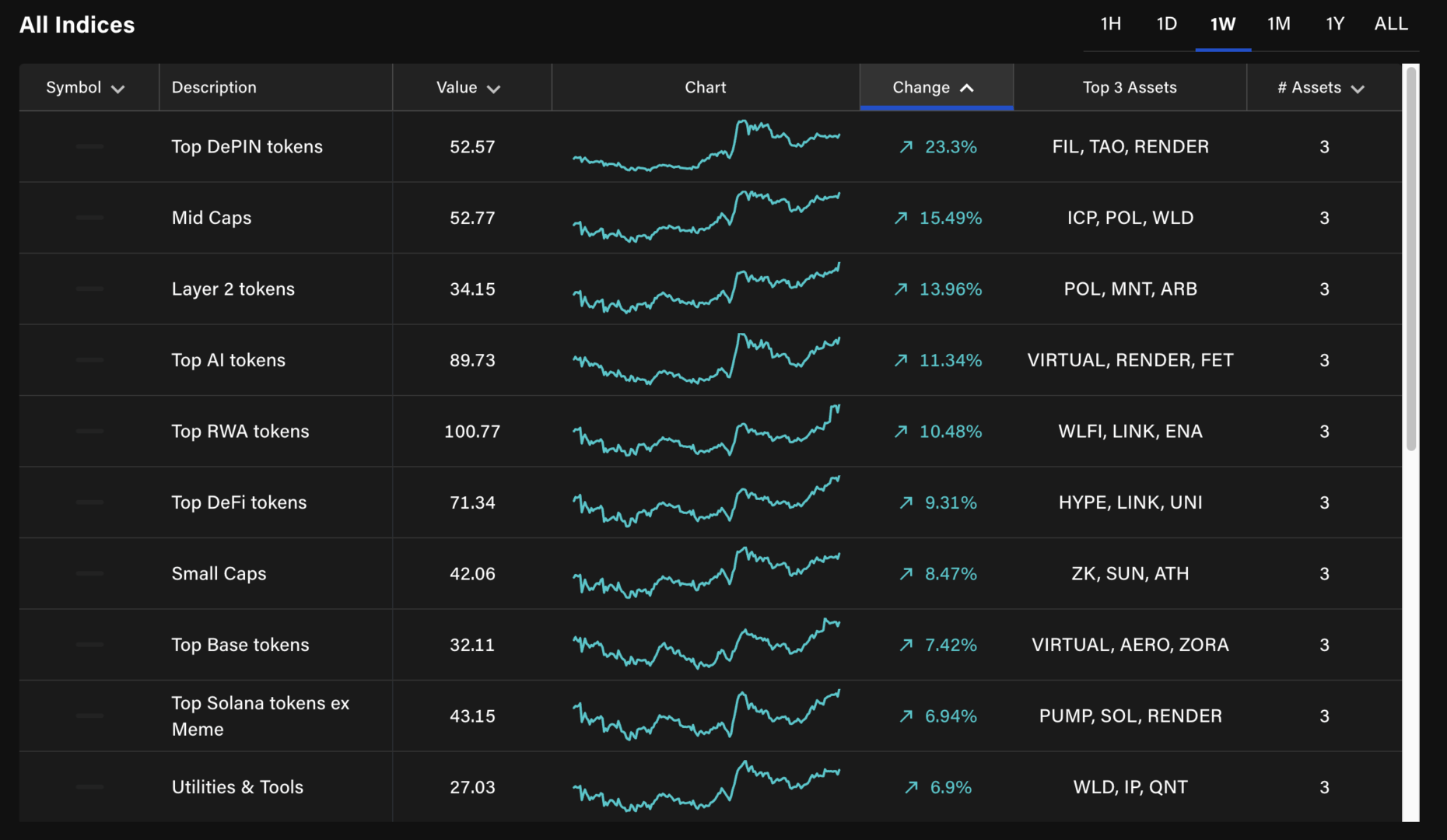Toggle the Change column sort direction
Screen dimensions: 1447x840
(966, 88)
